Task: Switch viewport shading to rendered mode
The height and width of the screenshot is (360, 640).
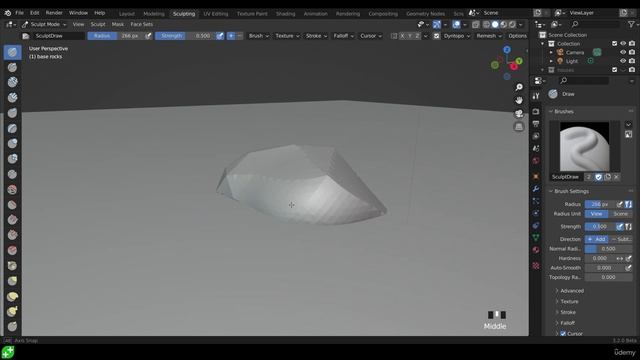Action: (x=512, y=24)
